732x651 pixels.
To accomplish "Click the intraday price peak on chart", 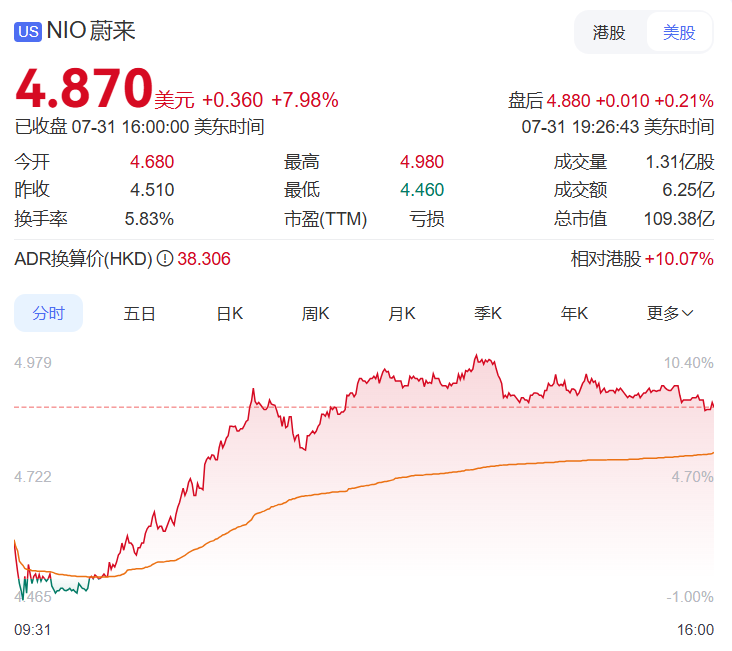I will [x=477, y=356].
